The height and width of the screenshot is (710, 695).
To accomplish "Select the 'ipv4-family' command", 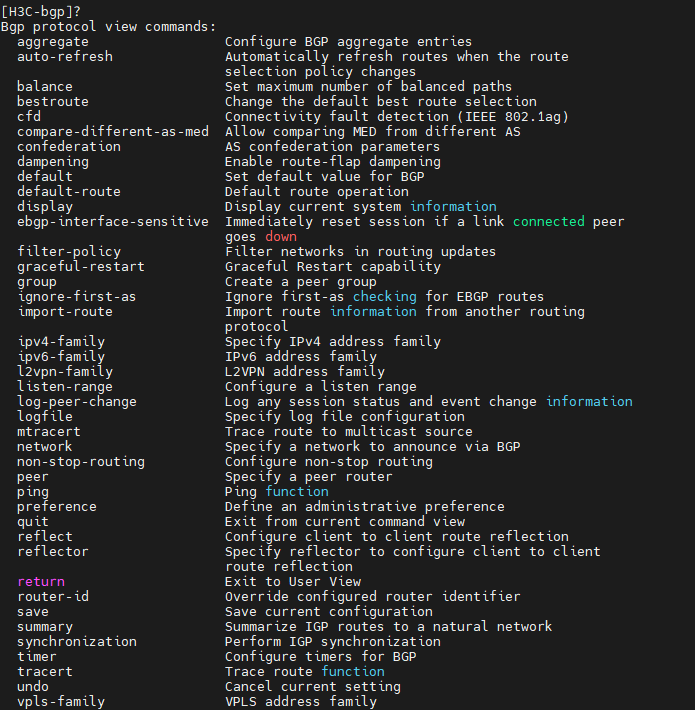I will [61, 341].
